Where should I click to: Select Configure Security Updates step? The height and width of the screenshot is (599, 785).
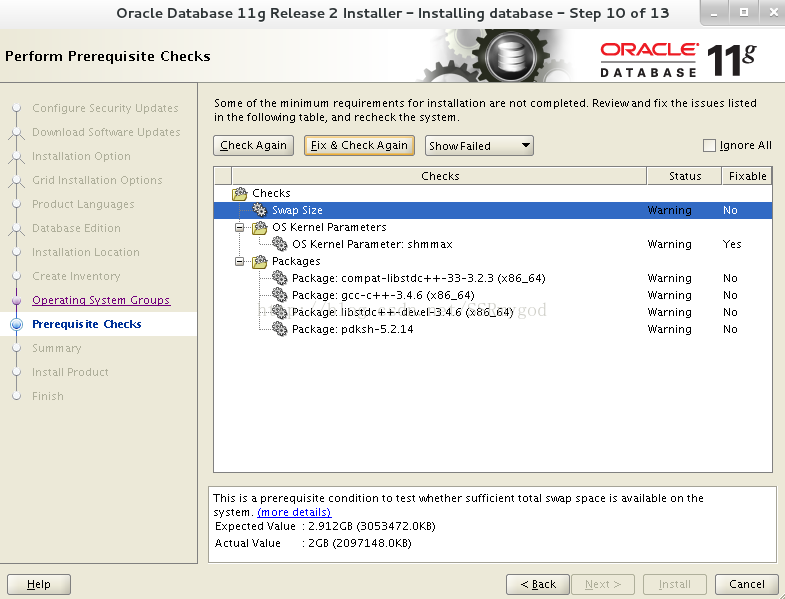(x=105, y=108)
